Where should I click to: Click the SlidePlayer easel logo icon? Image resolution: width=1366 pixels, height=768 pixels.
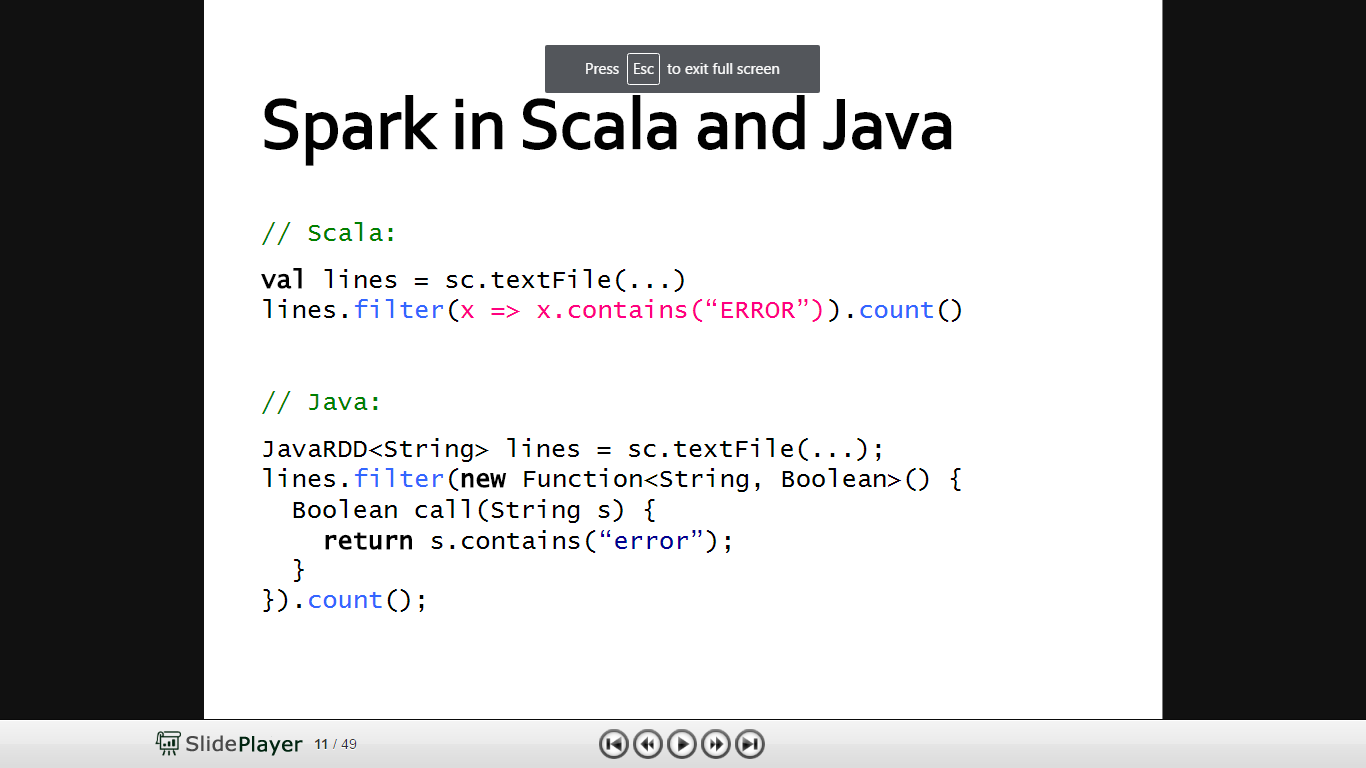click(166, 743)
